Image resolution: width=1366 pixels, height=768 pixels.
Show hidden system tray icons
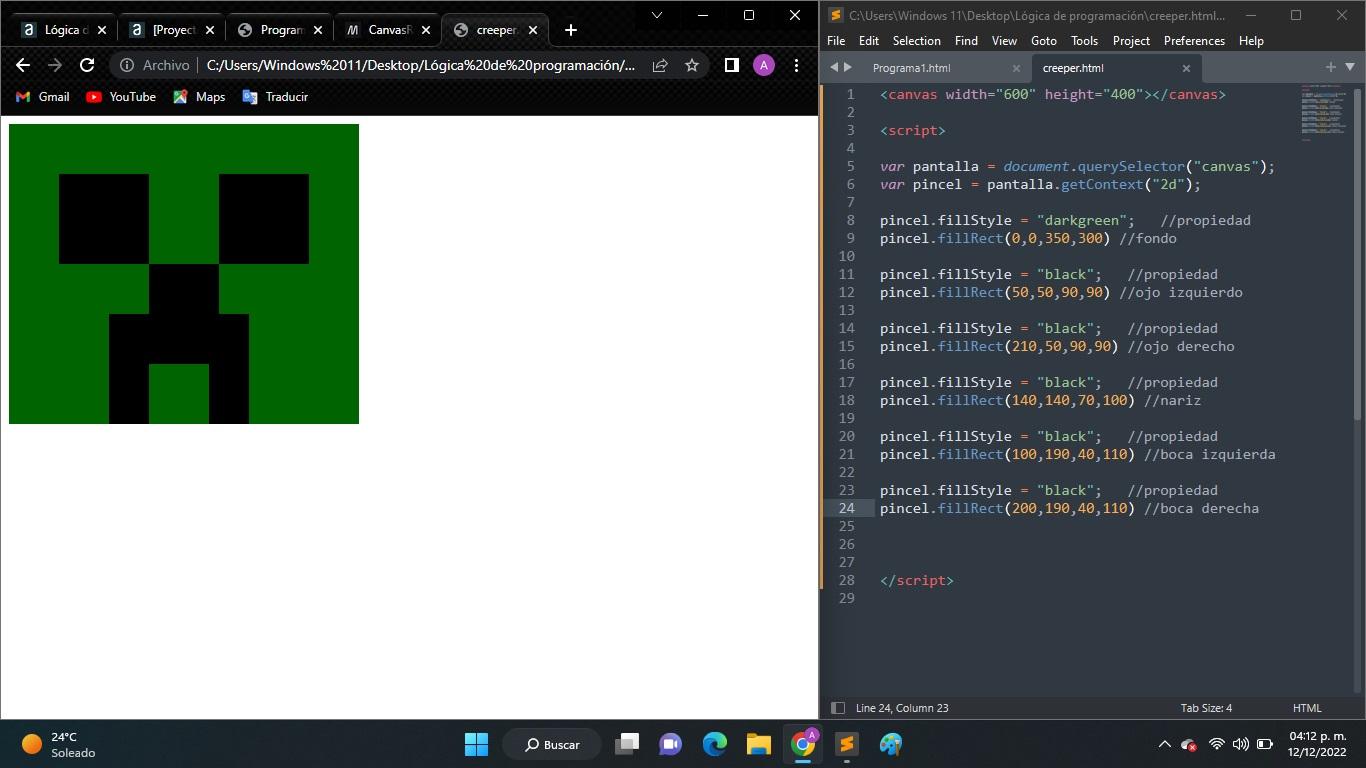pyautogui.click(x=1164, y=744)
